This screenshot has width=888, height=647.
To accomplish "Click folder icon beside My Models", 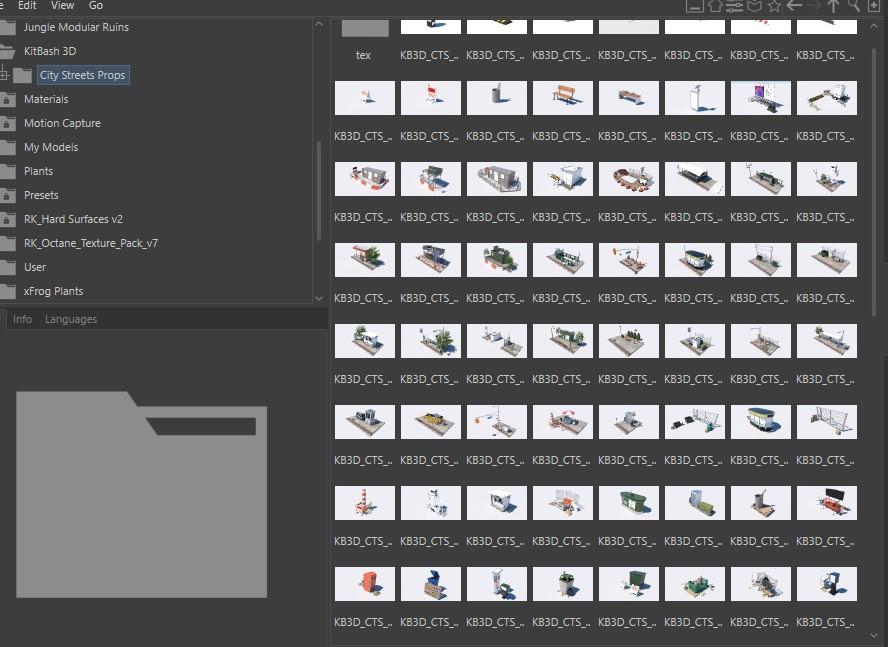I will (7, 147).
